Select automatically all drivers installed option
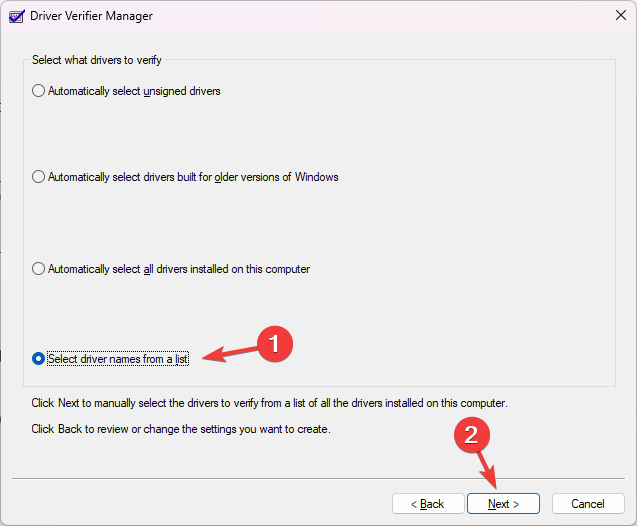The height and width of the screenshot is (526, 637). (171, 269)
